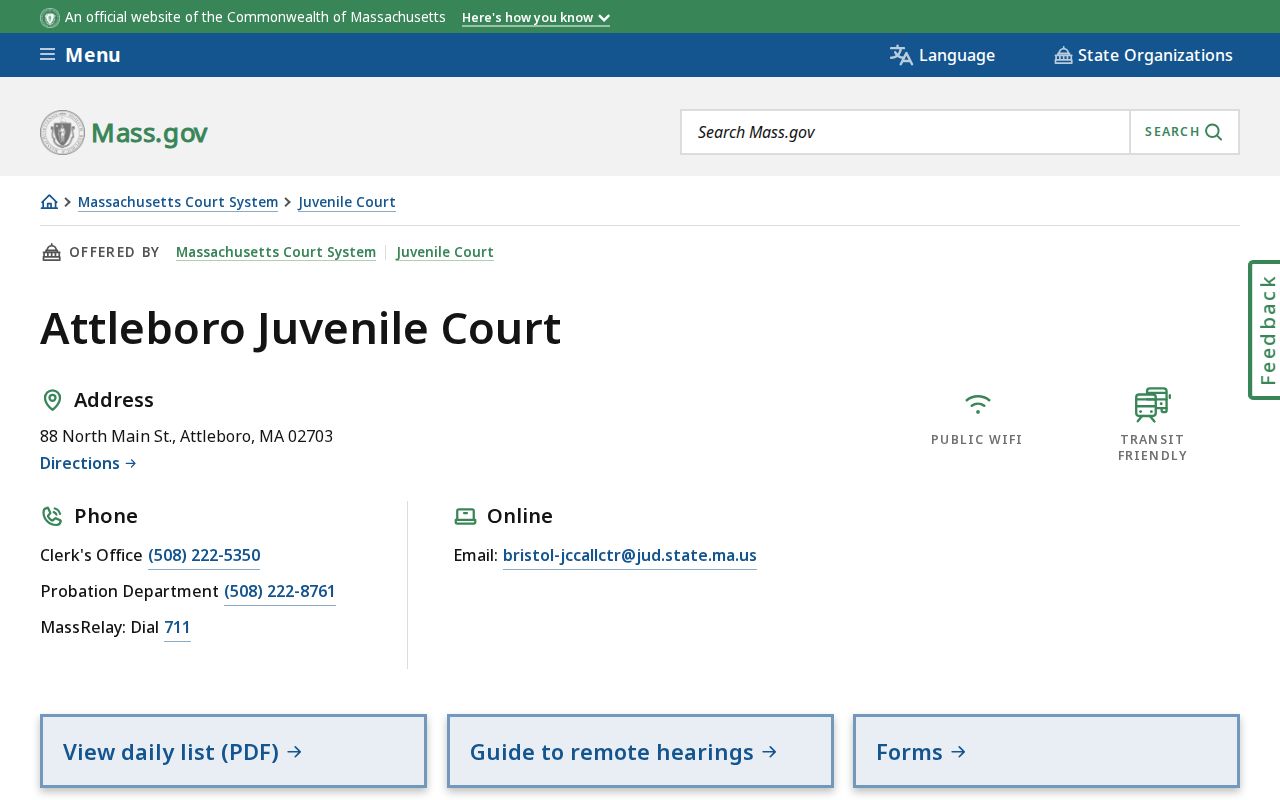
Task: Click the search magnifier icon
Action: pyautogui.click(x=1214, y=132)
